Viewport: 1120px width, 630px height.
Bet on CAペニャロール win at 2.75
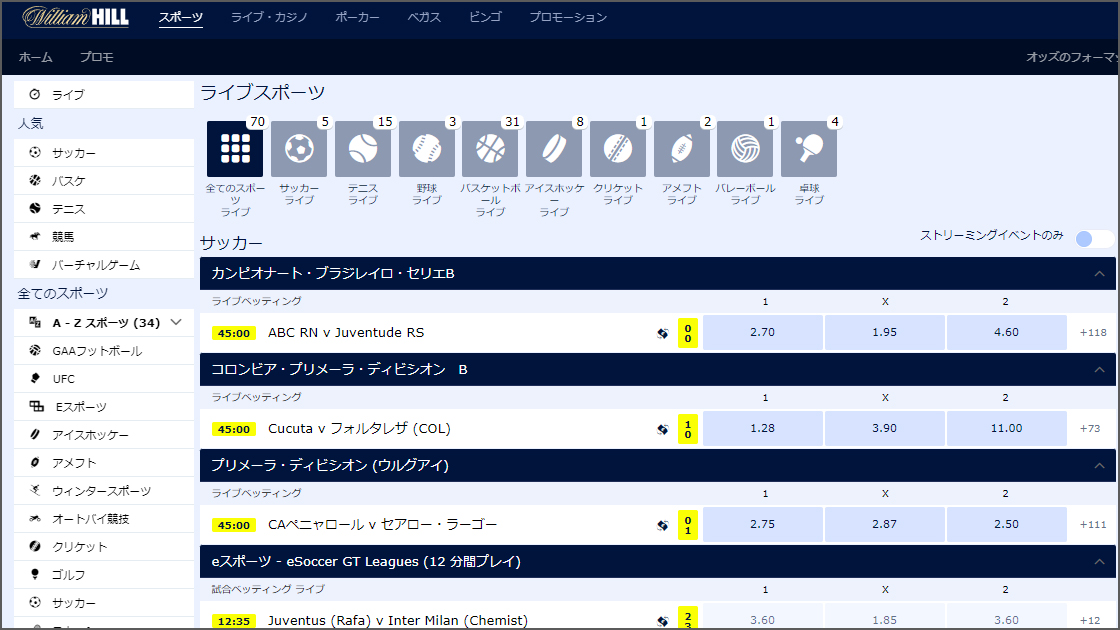(763, 525)
